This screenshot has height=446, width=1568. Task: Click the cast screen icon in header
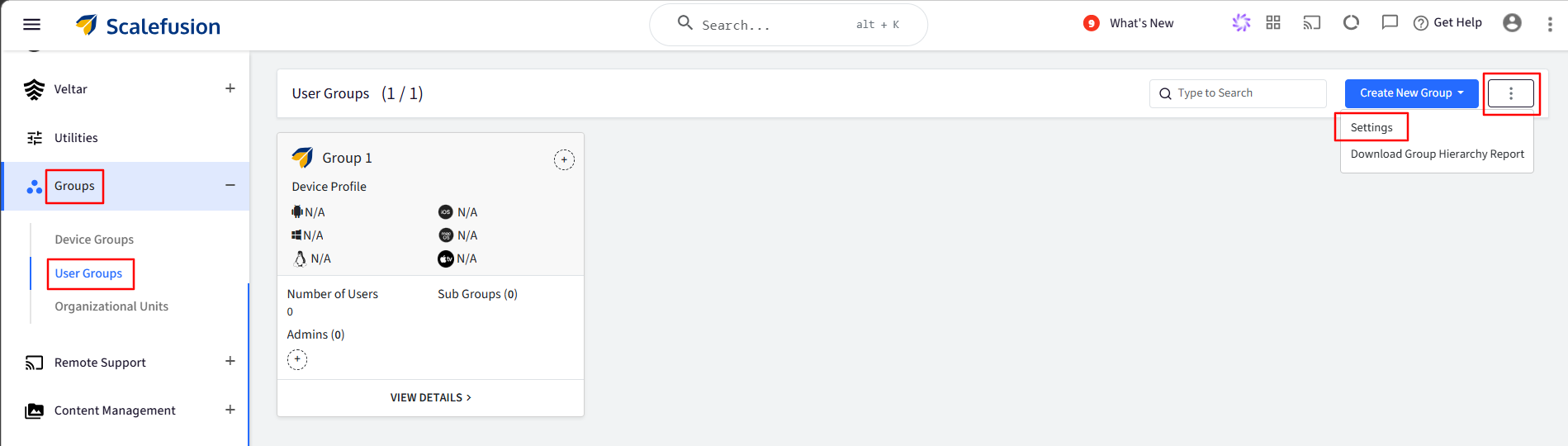(1312, 23)
